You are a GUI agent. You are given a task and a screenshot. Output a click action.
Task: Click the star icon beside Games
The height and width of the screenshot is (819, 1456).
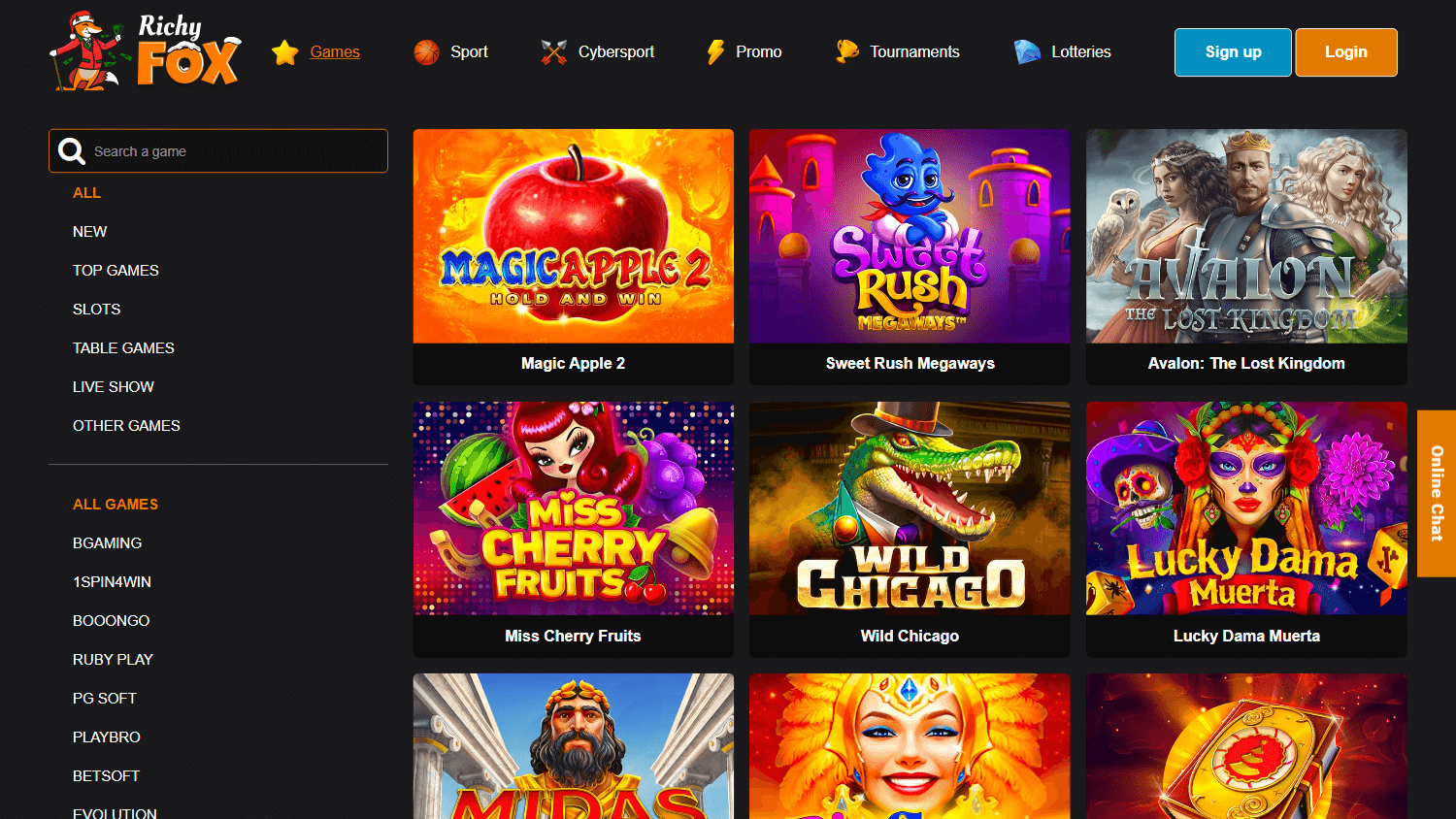pos(284,52)
